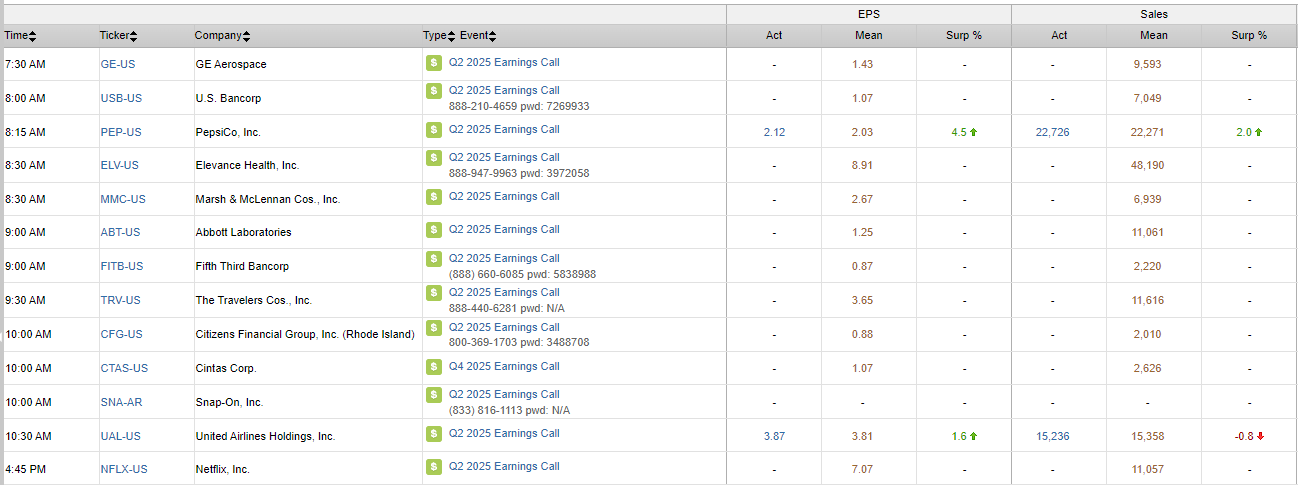Image resolution: width=1298 pixels, height=485 pixels.
Task: Click the EPS group header
Action: 869,15
